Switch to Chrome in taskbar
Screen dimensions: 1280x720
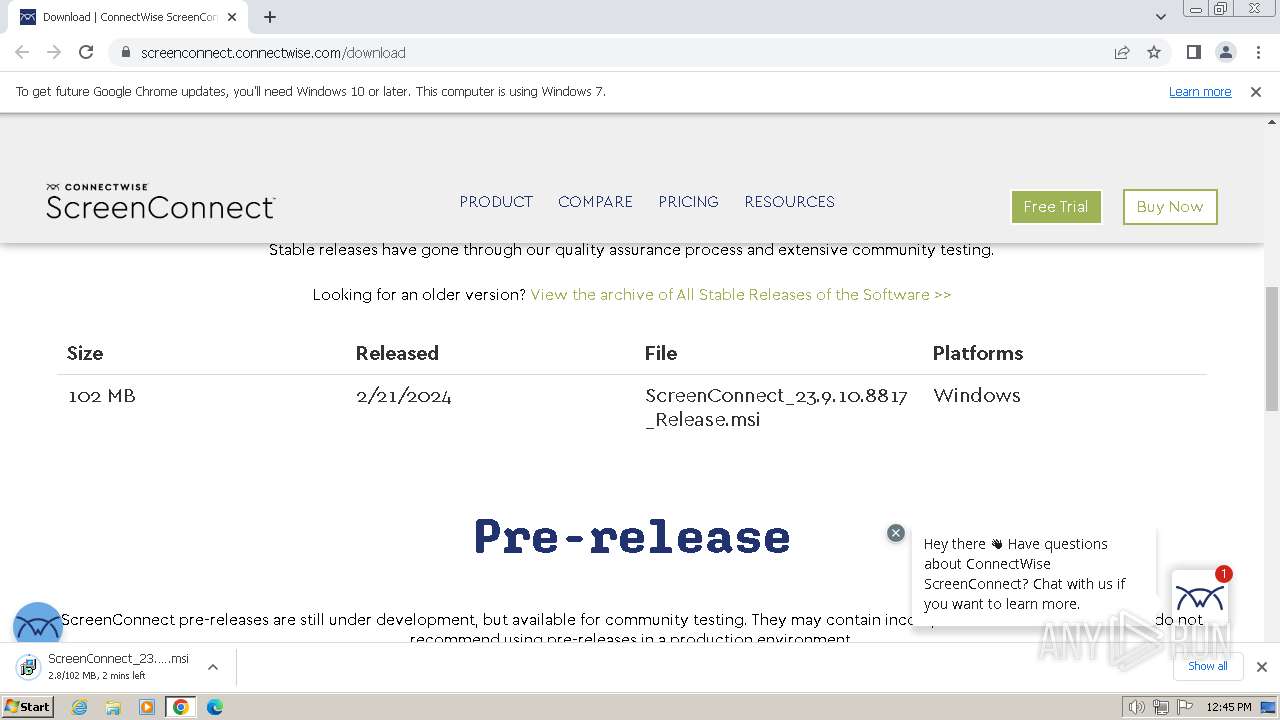coord(181,707)
